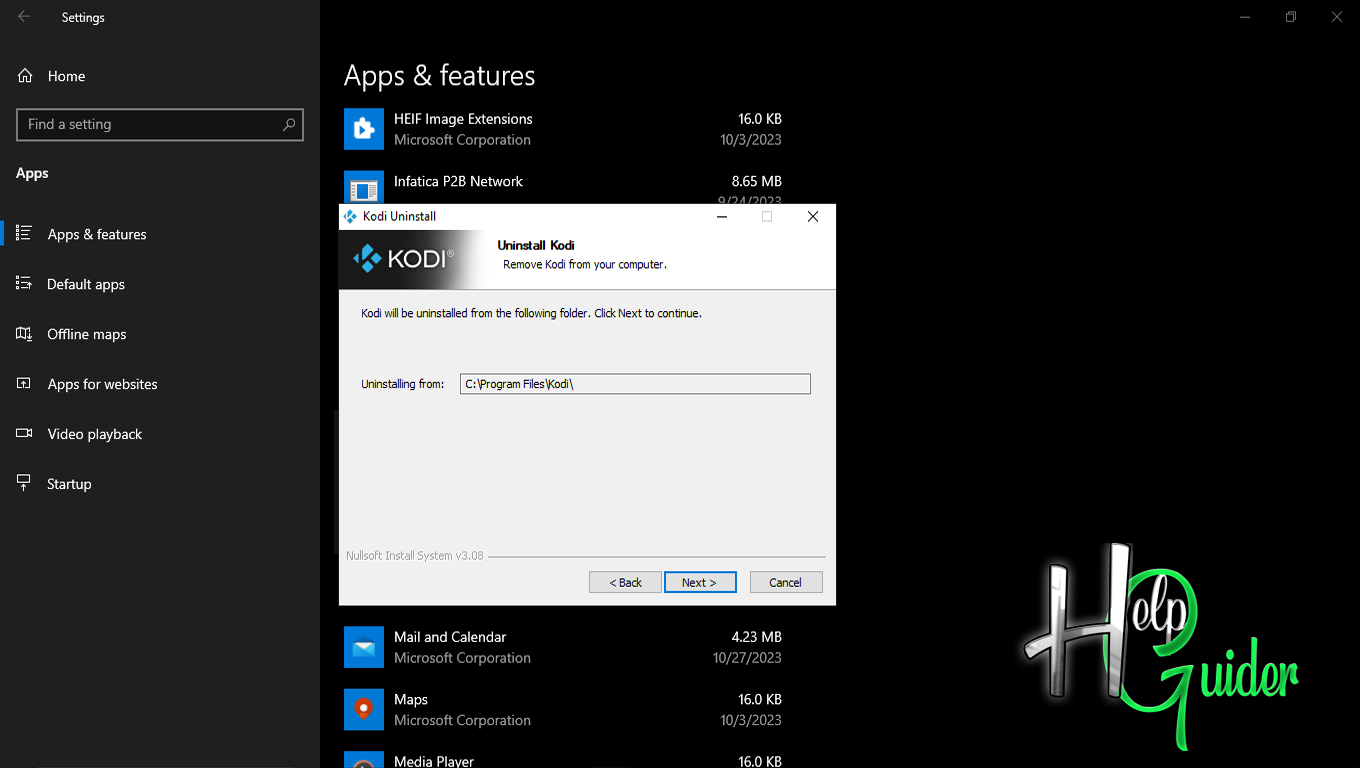Close the Kodi Uninstall dialog
Image resolution: width=1360 pixels, height=768 pixels.
coord(813,216)
